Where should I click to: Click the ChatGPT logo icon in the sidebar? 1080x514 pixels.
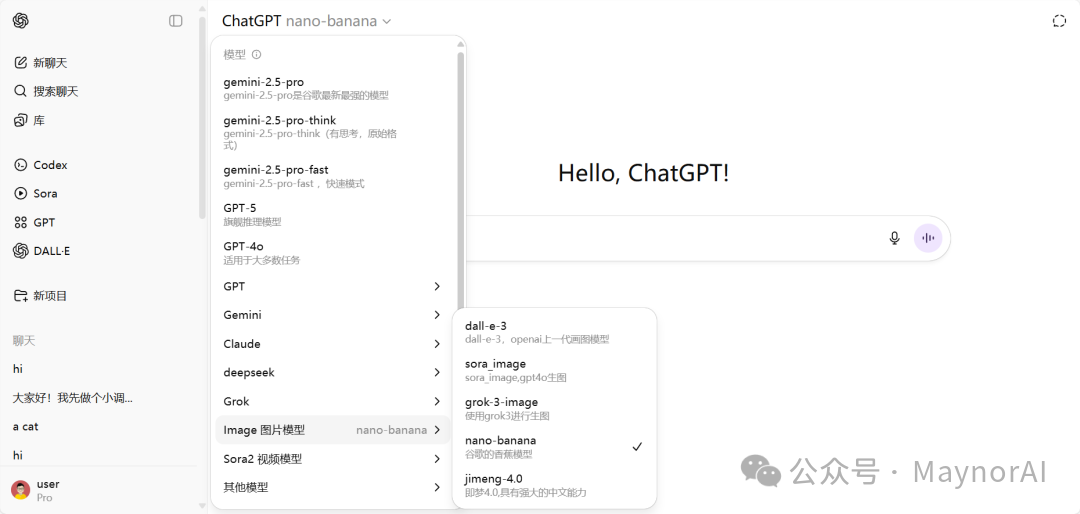[x=21, y=21]
